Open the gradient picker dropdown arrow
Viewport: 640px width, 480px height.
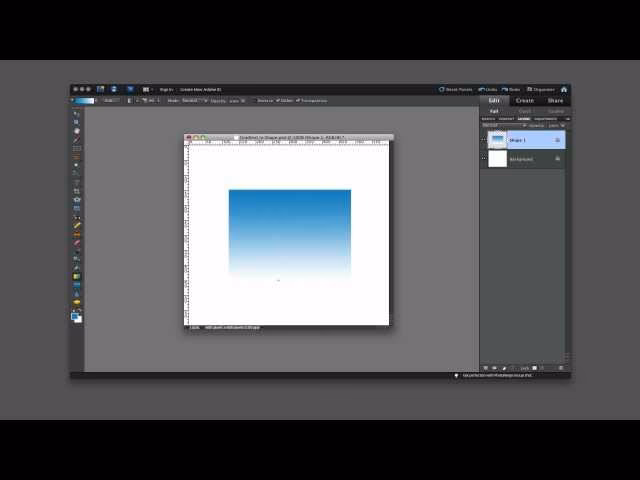[x=96, y=100]
